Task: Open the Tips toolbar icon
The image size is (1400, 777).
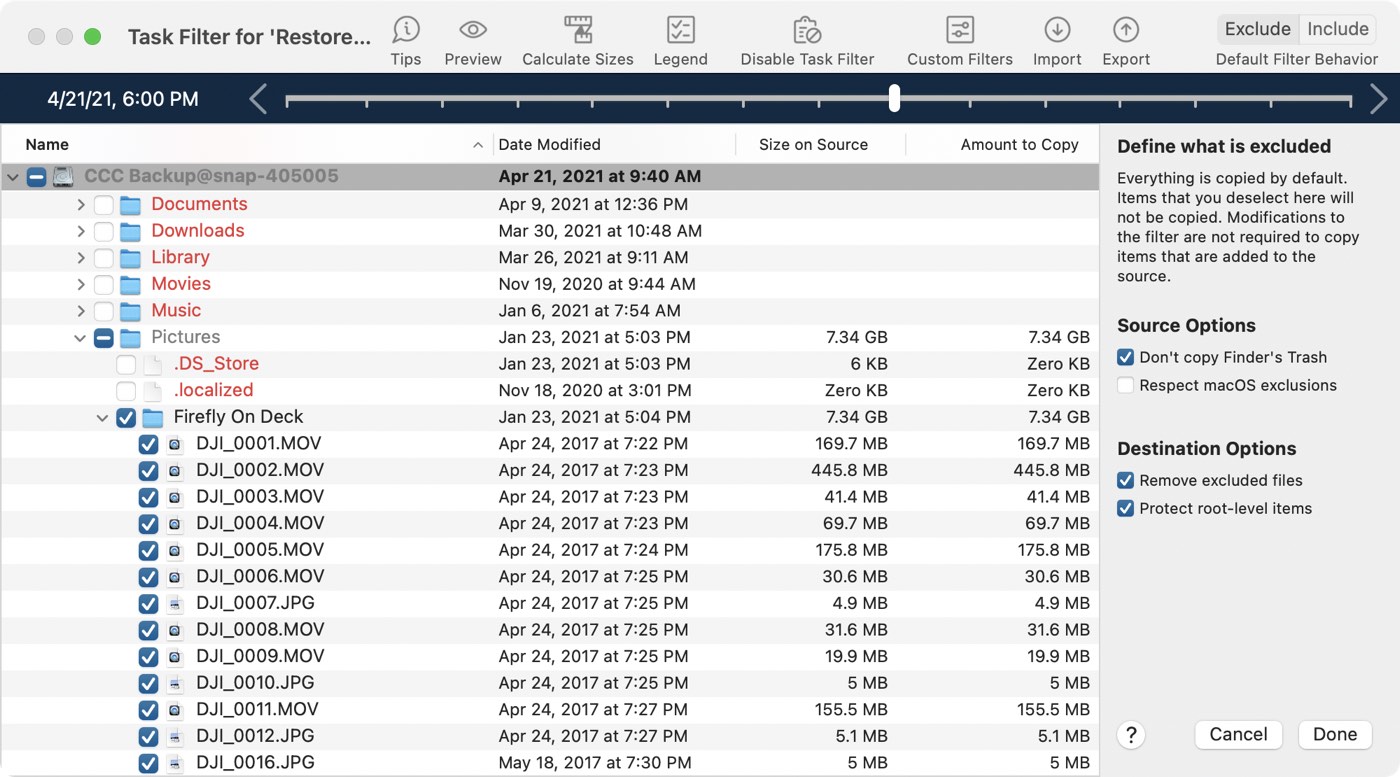Action: pos(405,29)
